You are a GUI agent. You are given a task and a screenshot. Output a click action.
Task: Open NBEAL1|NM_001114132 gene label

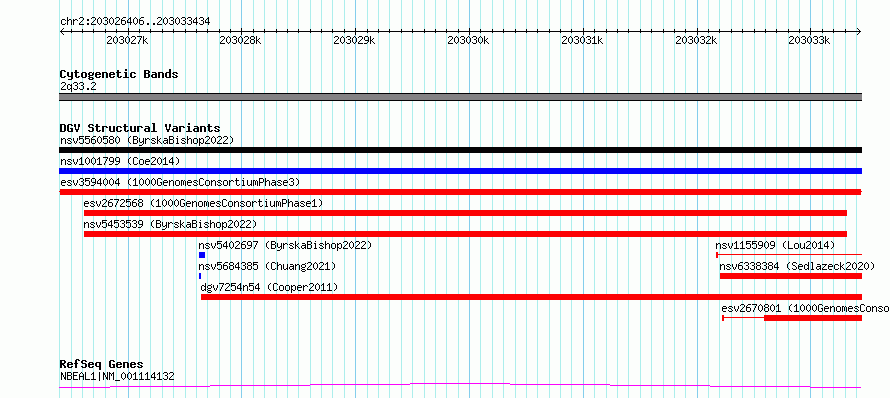point(117,376)
